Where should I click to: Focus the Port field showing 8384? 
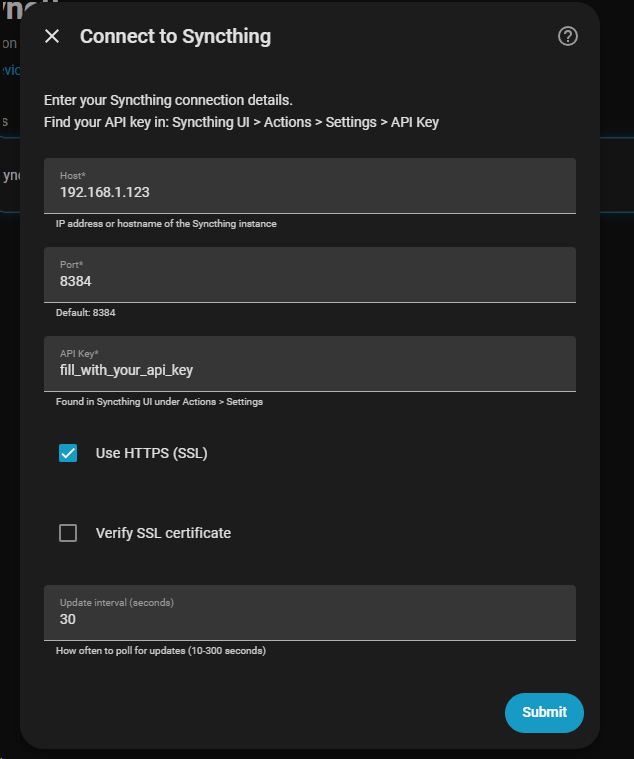310,275
